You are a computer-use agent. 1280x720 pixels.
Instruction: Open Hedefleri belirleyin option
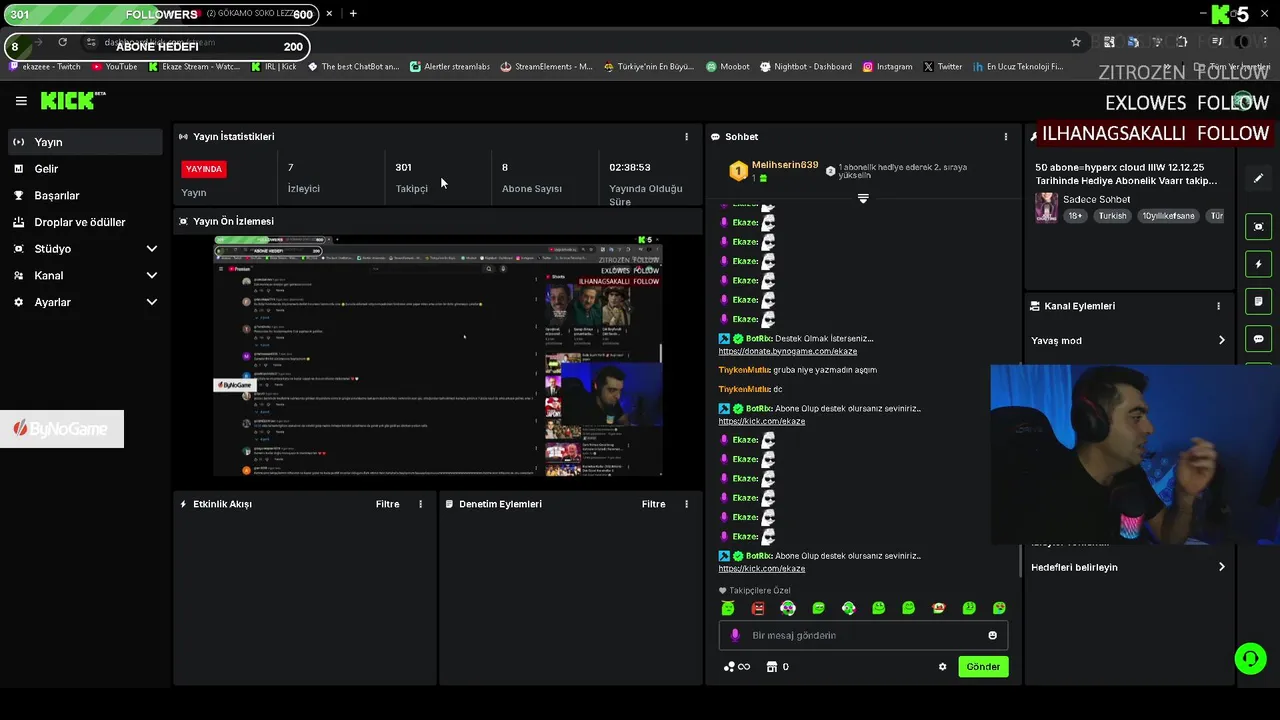(1128, 567)
